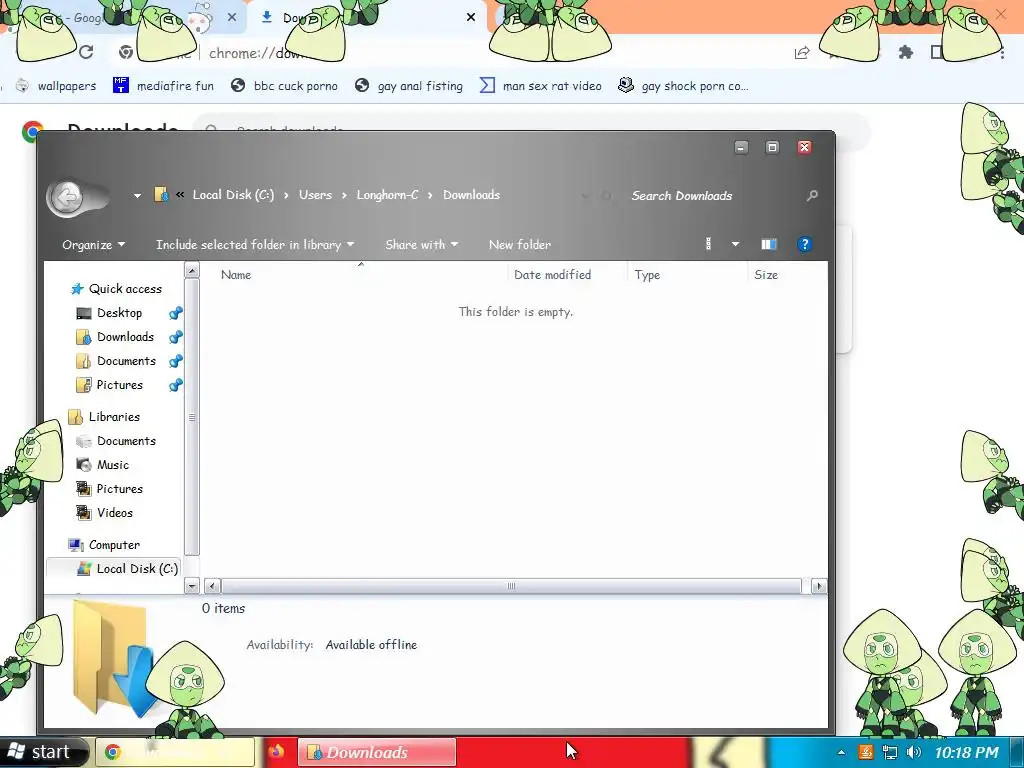Minimize the Downloads Explorer window
Viewport: 1024px width, 768px height.
click(x=741, y=148)
